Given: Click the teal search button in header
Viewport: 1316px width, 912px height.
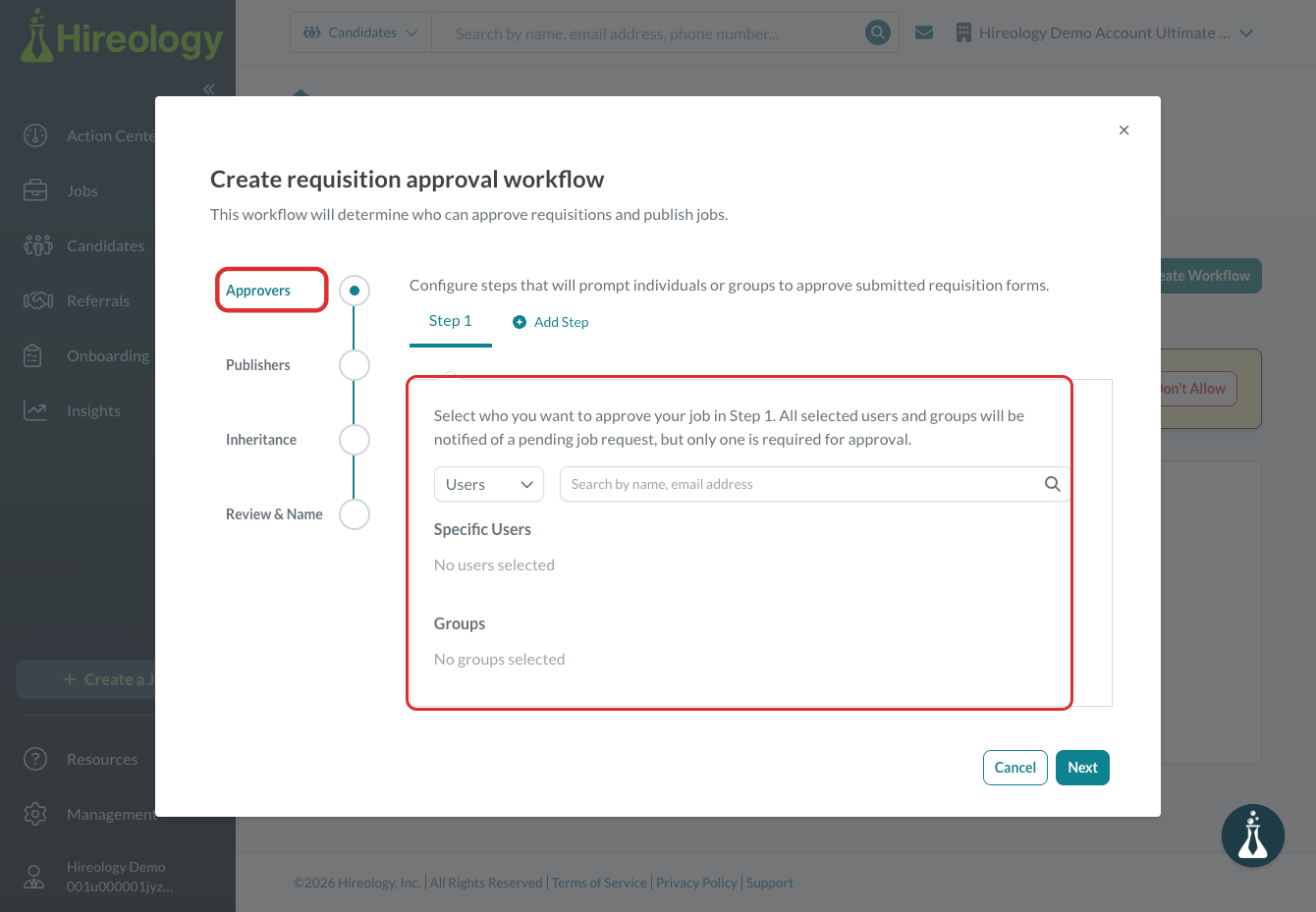Looking at the screenshot, I should click(877, 33).
